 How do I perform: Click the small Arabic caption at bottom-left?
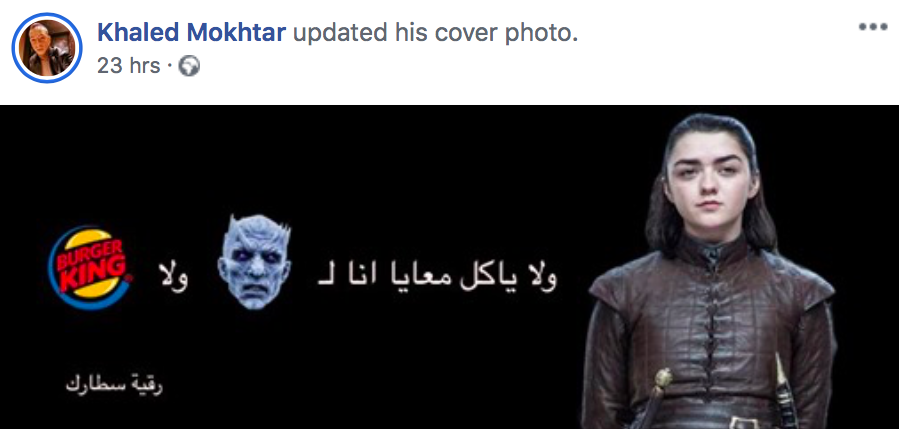click(114, 384)
